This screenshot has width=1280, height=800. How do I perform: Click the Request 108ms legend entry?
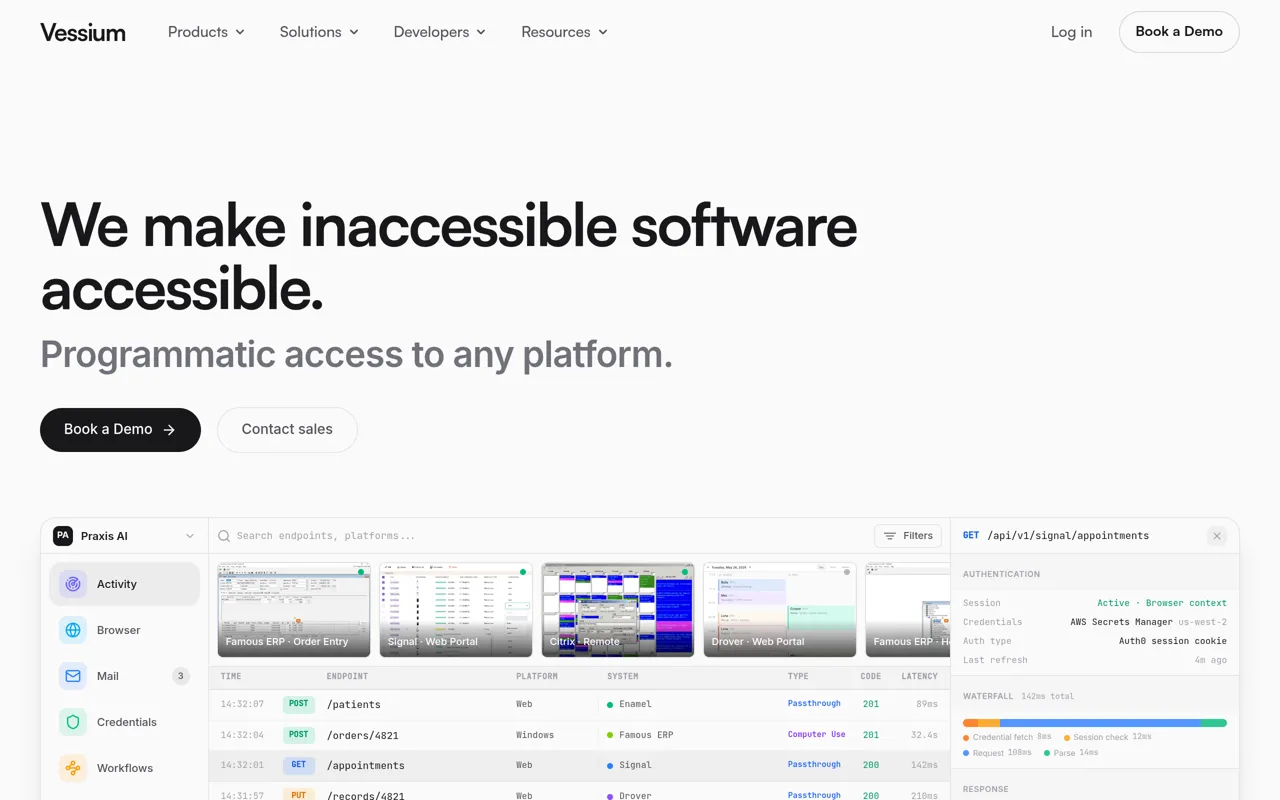coord(997,753)
